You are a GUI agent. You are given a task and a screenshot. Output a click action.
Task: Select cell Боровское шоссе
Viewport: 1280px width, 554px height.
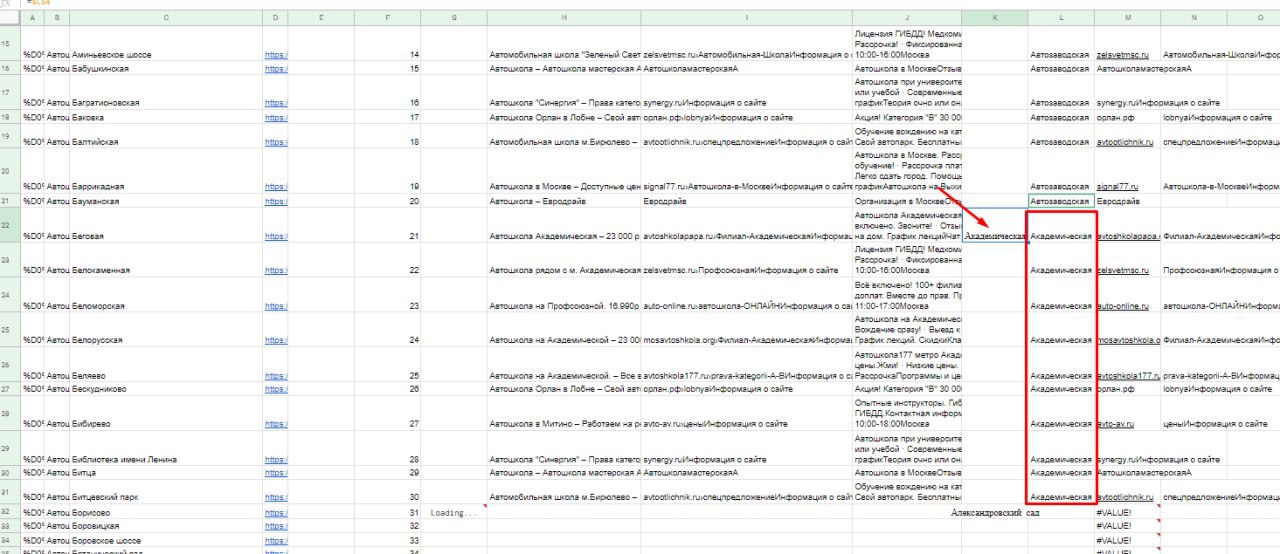166,540
